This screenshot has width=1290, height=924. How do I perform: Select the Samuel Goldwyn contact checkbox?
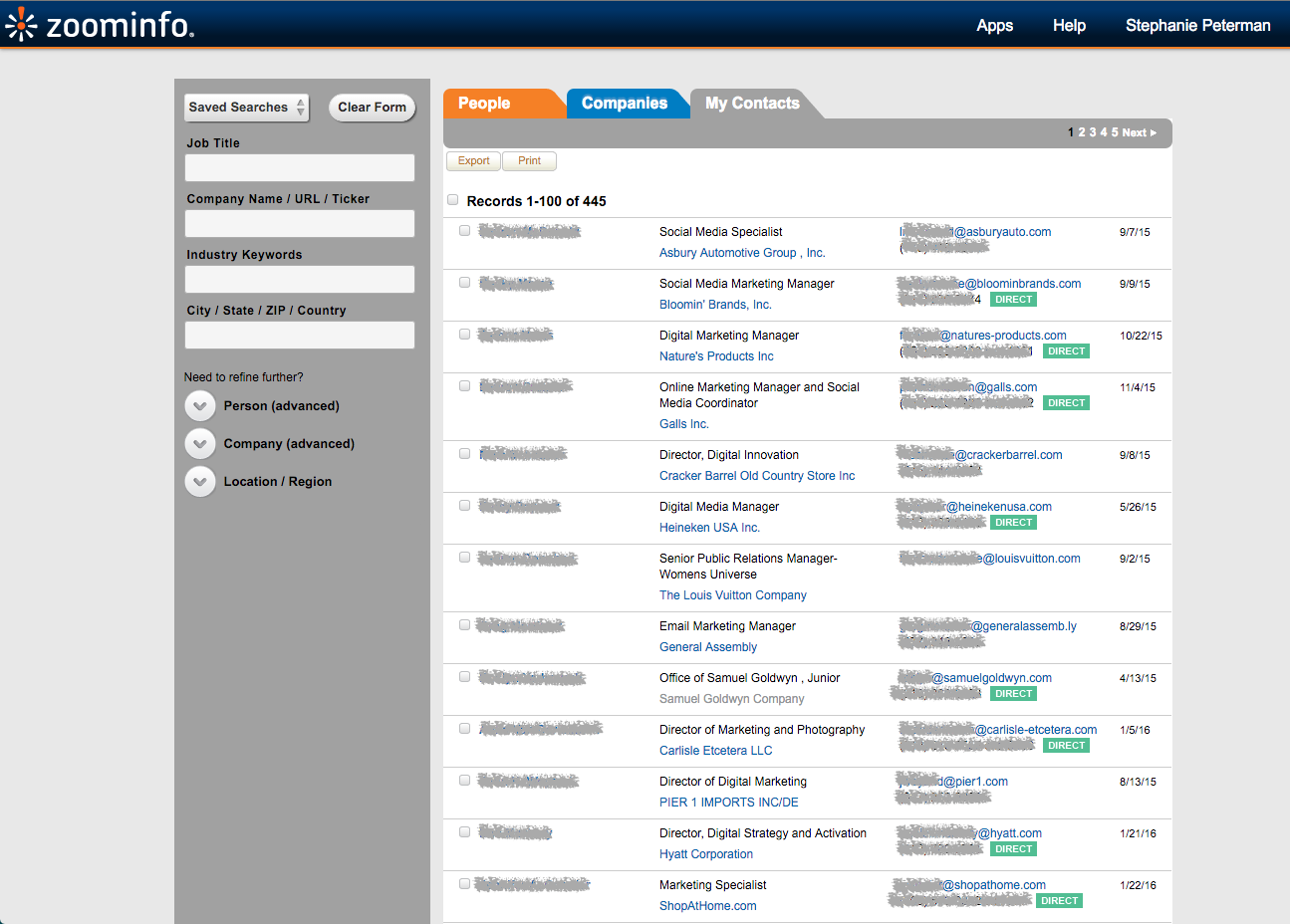[464, 677]
